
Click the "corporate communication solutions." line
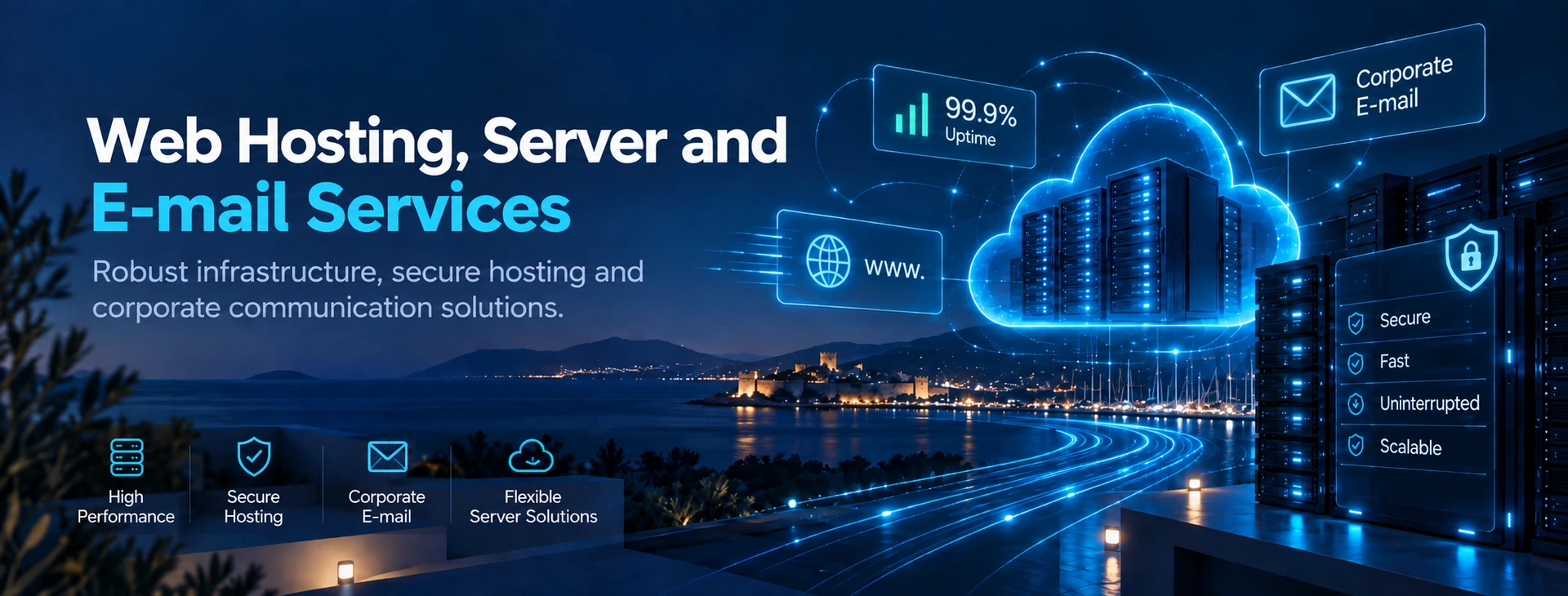point(327,308)
